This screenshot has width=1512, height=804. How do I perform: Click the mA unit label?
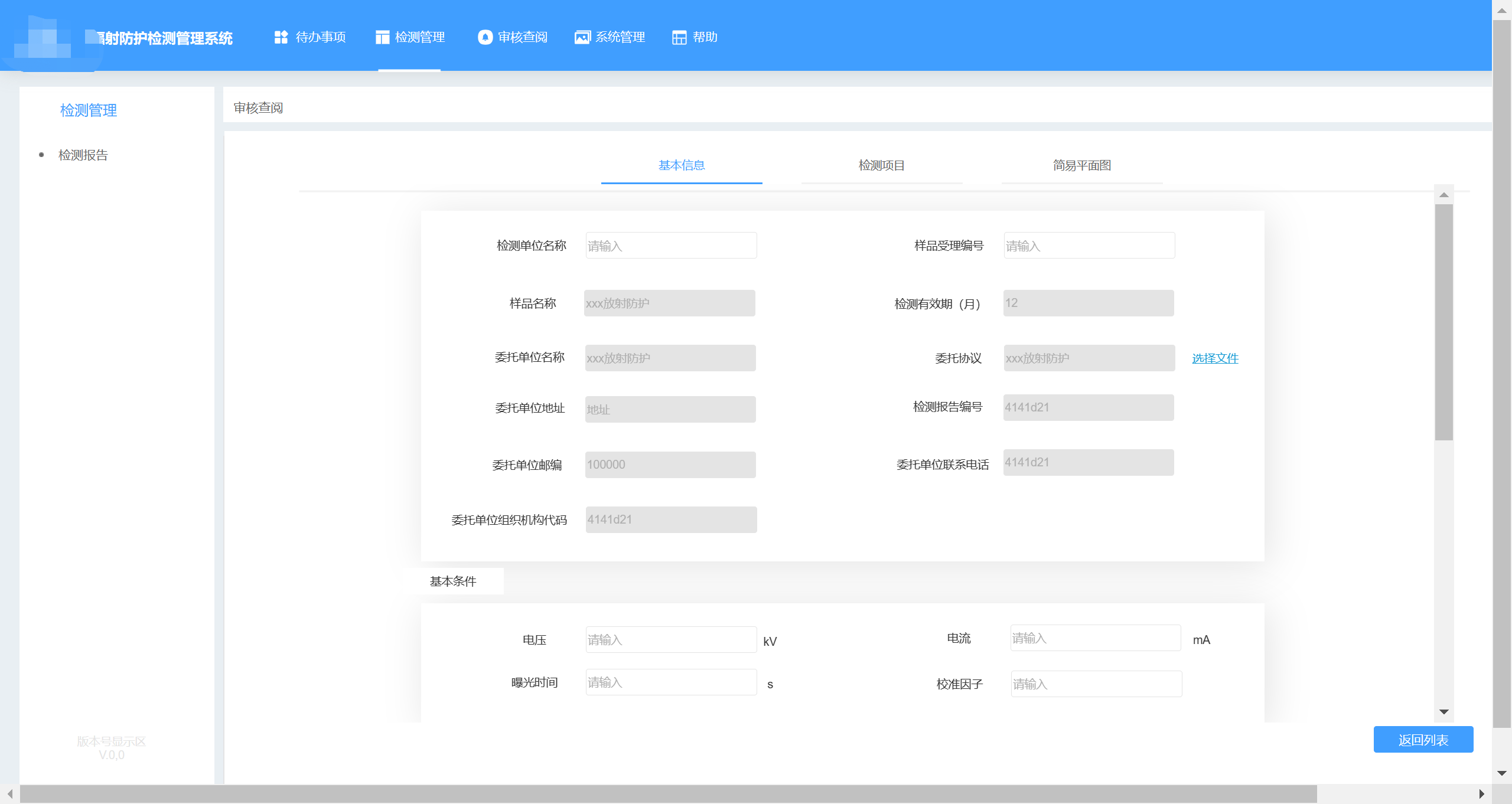[x=1201, y=640]
